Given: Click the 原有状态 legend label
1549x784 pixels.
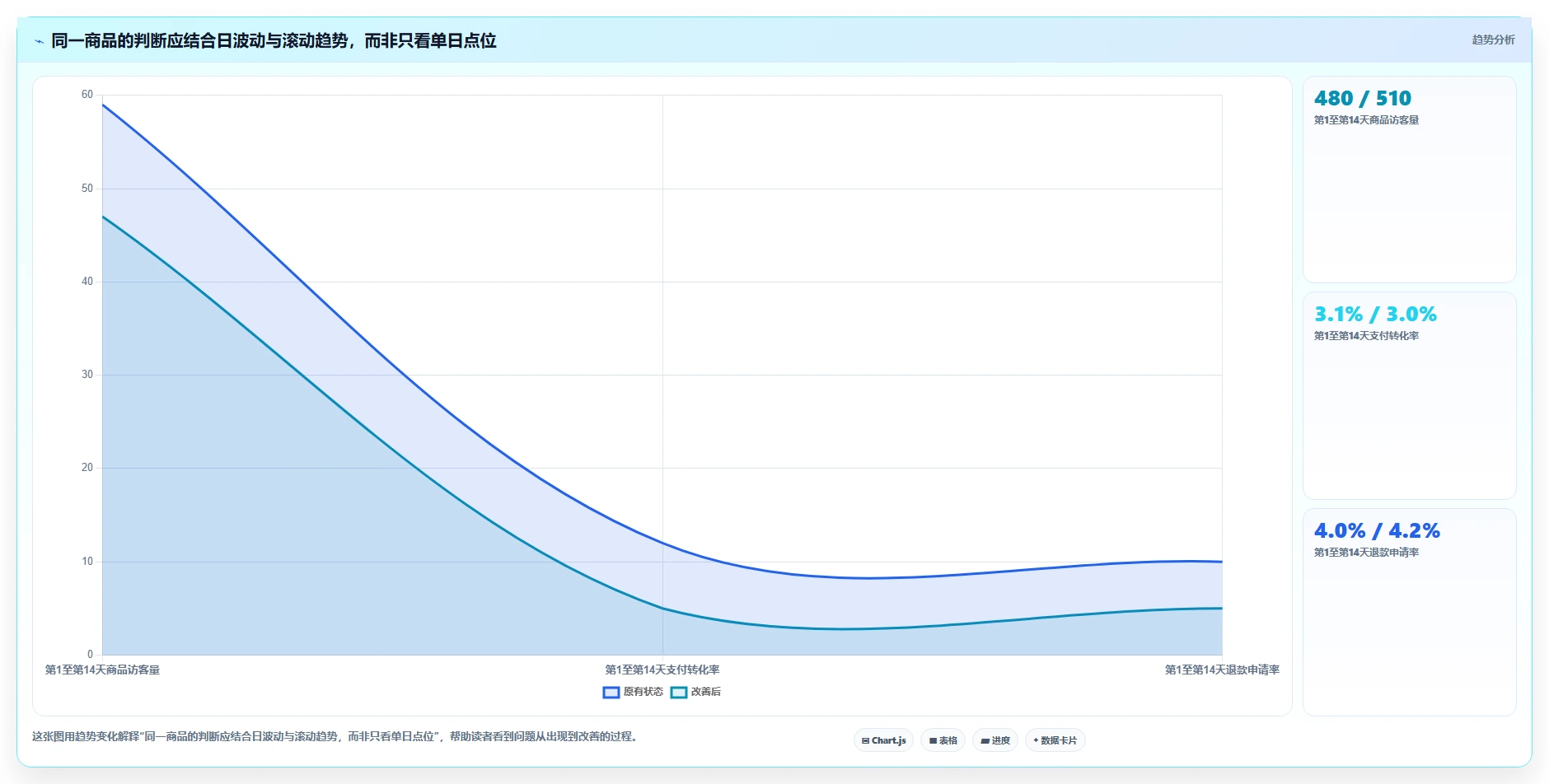Looking at the screenshot, I should click(x=643, y=692).
